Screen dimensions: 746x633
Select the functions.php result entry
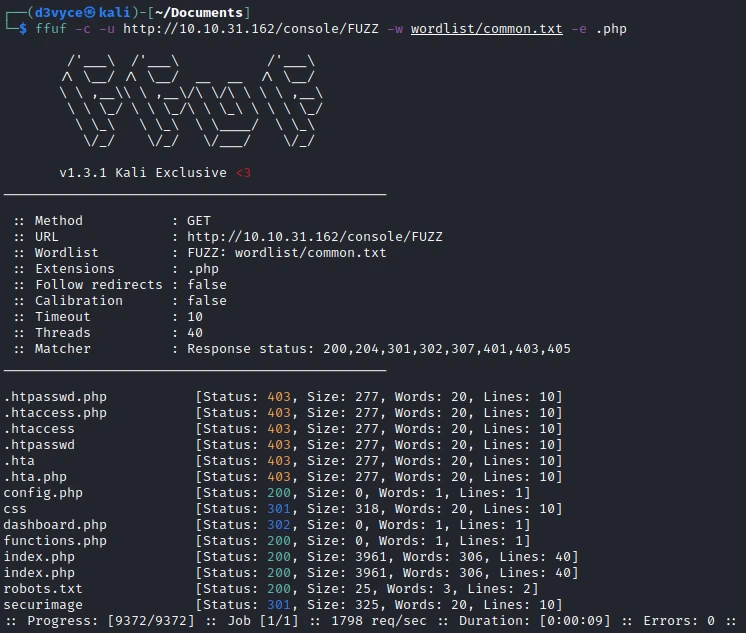coord(55,541)
